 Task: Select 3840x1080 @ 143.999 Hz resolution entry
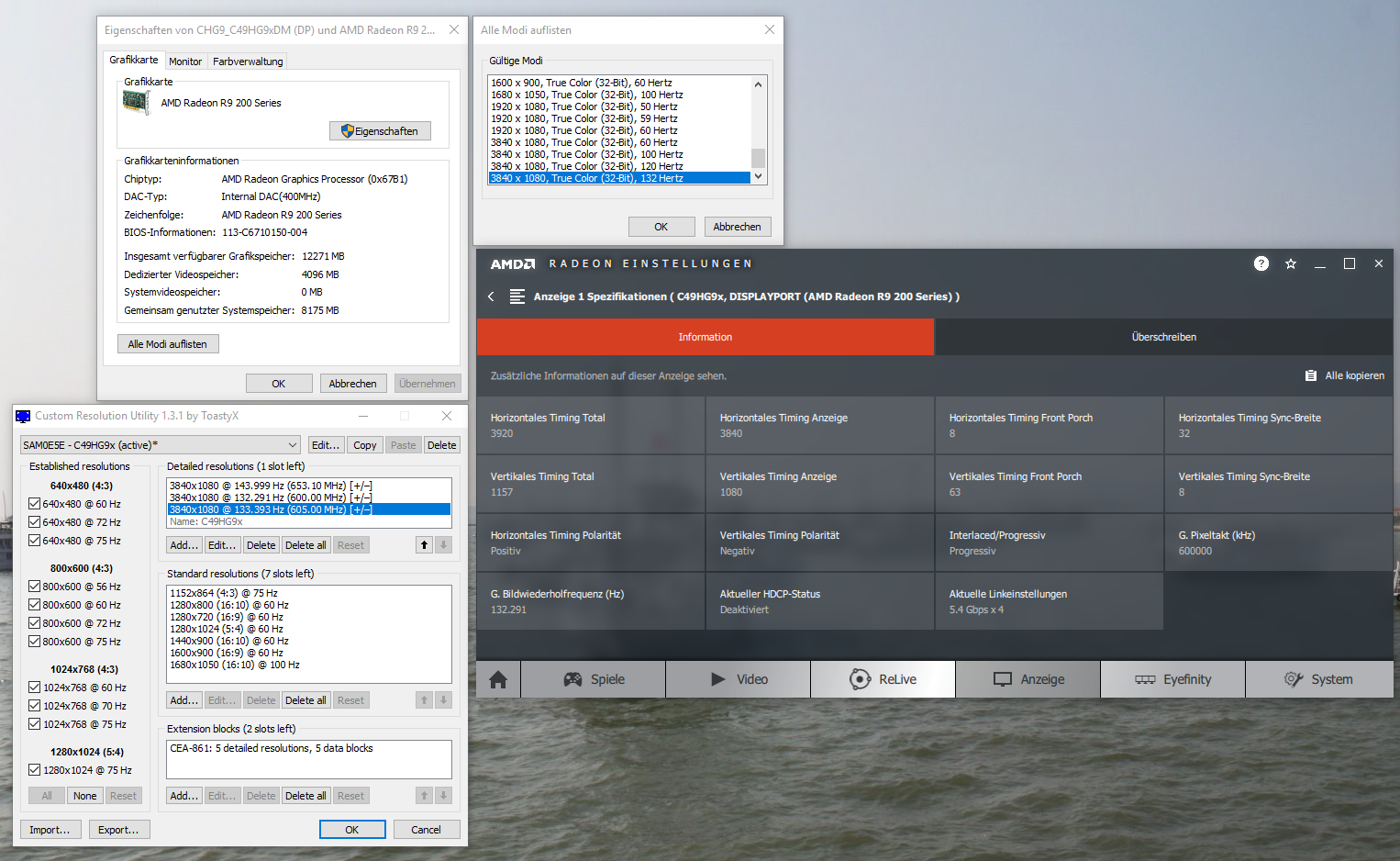click(x=271, y=486)
